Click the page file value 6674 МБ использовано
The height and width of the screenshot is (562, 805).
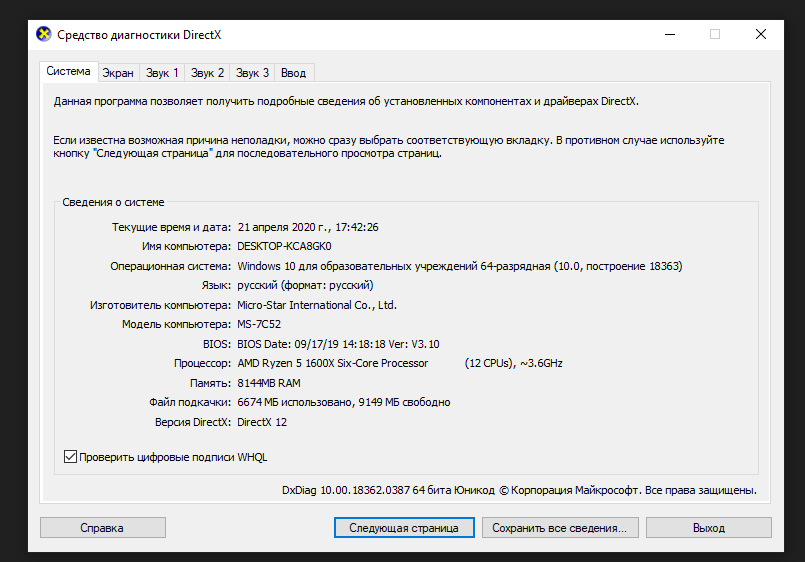click(x=343, y=402)
